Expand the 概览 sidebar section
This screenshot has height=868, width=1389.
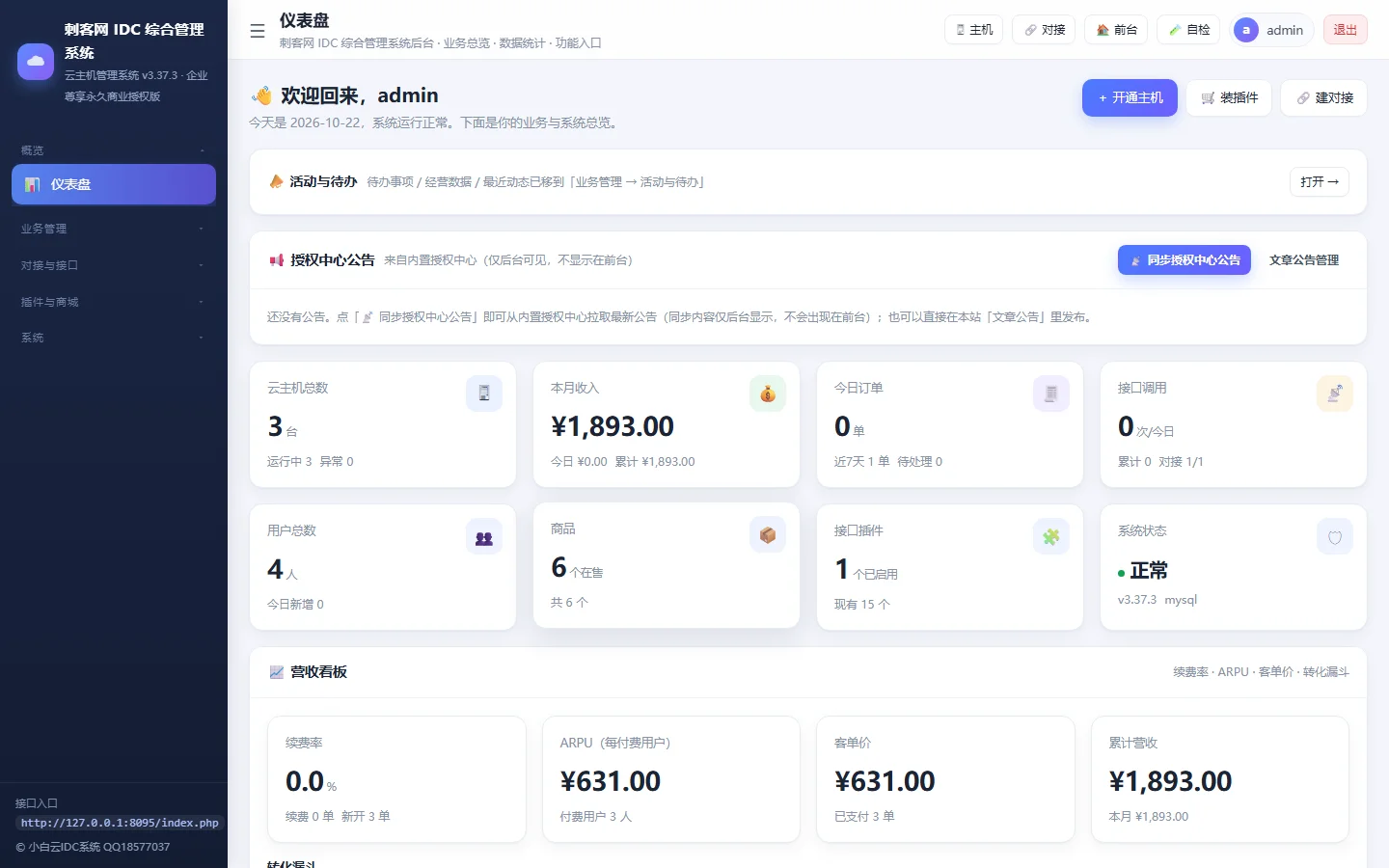click(x=114, y=150)
